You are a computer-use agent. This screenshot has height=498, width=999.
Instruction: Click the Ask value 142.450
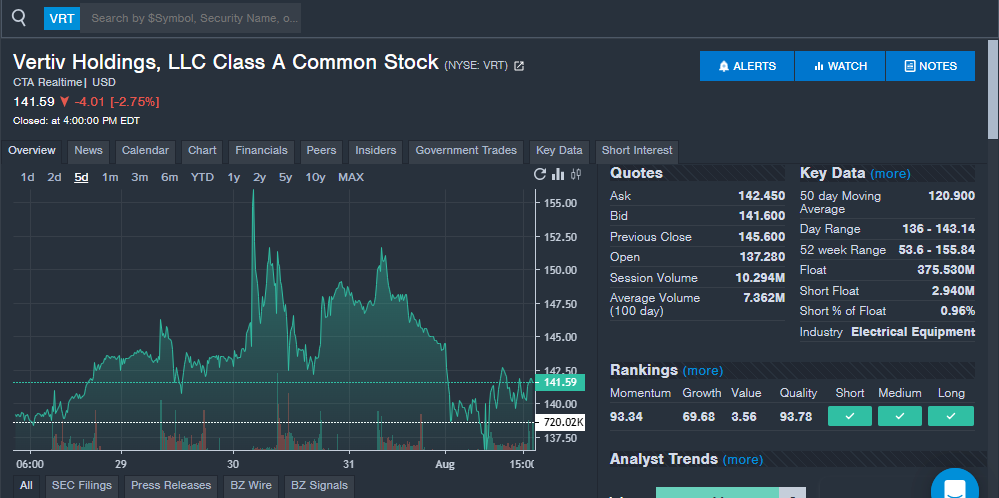pyautogui.click(x=761, y=196)
